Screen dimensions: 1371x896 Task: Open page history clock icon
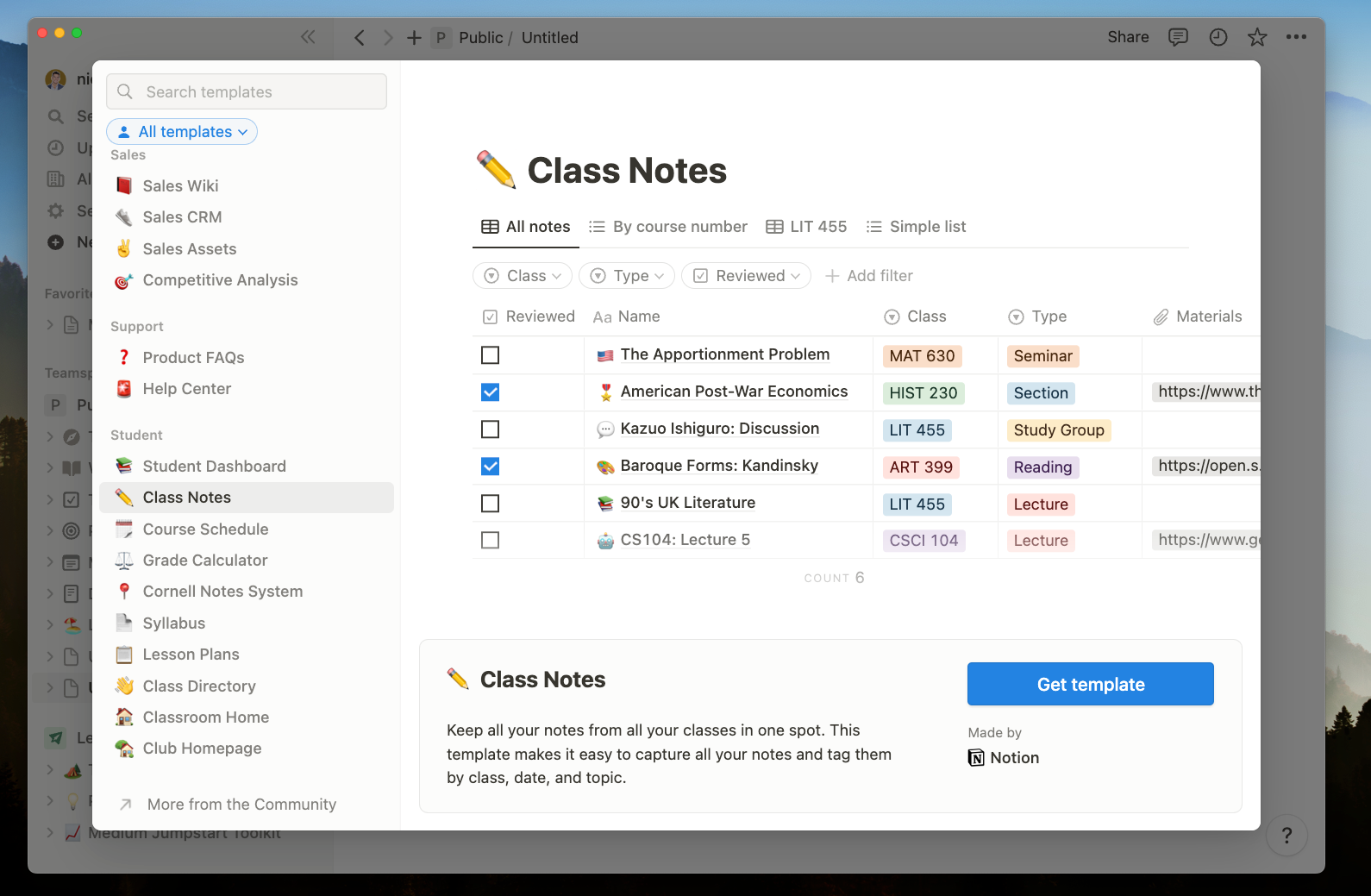click(x=1218, y=37)
